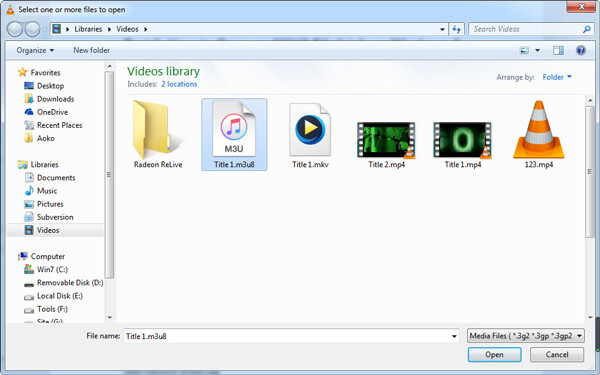
Task: Open the Documents library
Action: click(56, 178)
